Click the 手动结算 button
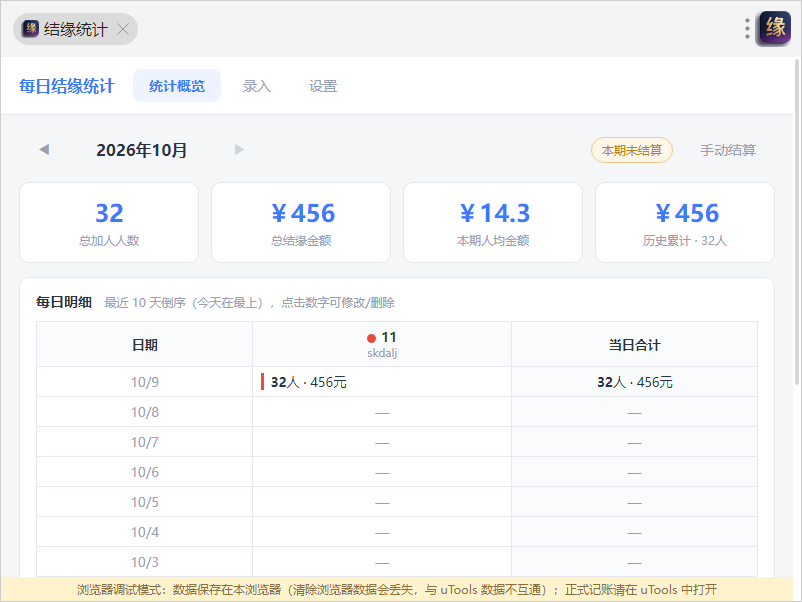Image resolution: width=802 pixels, height=602 pixels. (x=727, y=150)
